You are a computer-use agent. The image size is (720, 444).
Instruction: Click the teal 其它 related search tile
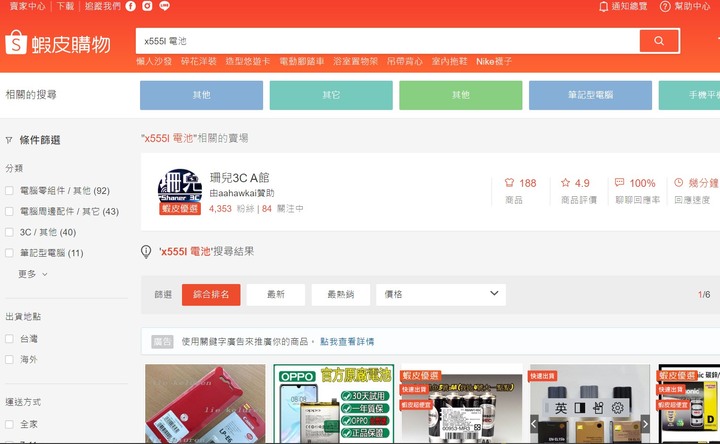tap(331, 95)
